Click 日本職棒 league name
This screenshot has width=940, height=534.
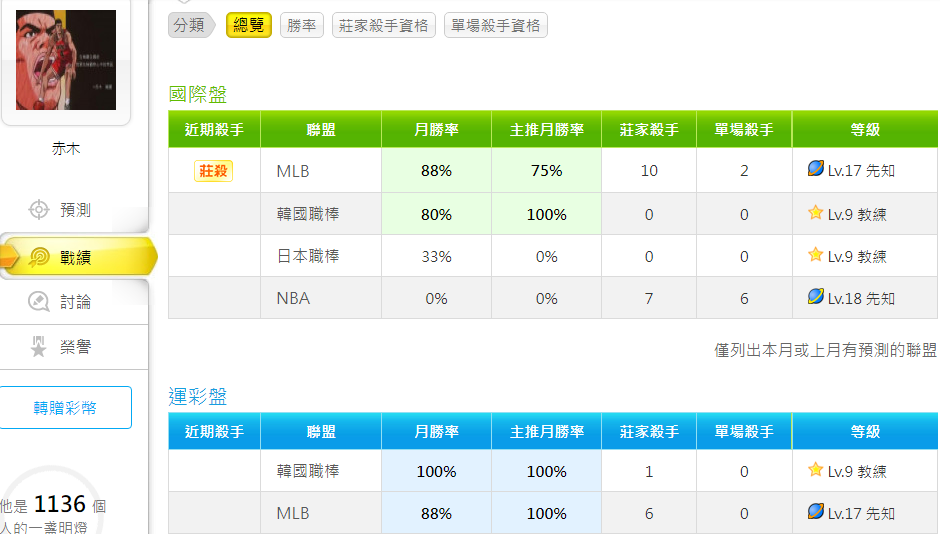click(308, 256)
